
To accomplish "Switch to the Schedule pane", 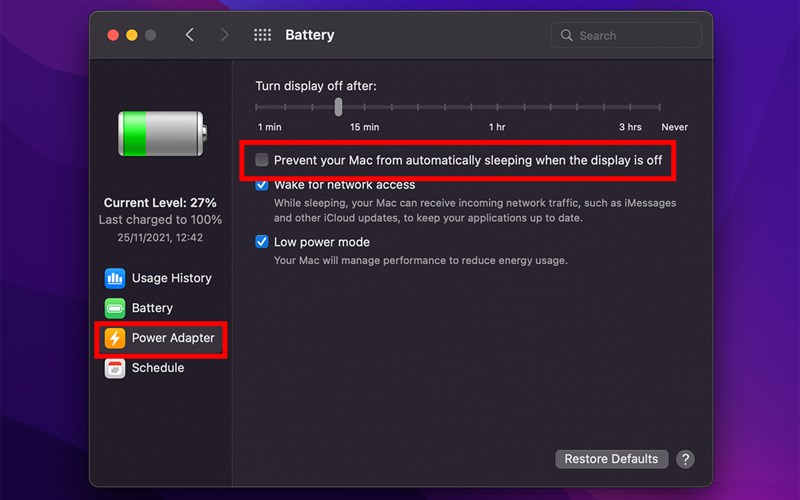I will (x=158, y=368).
